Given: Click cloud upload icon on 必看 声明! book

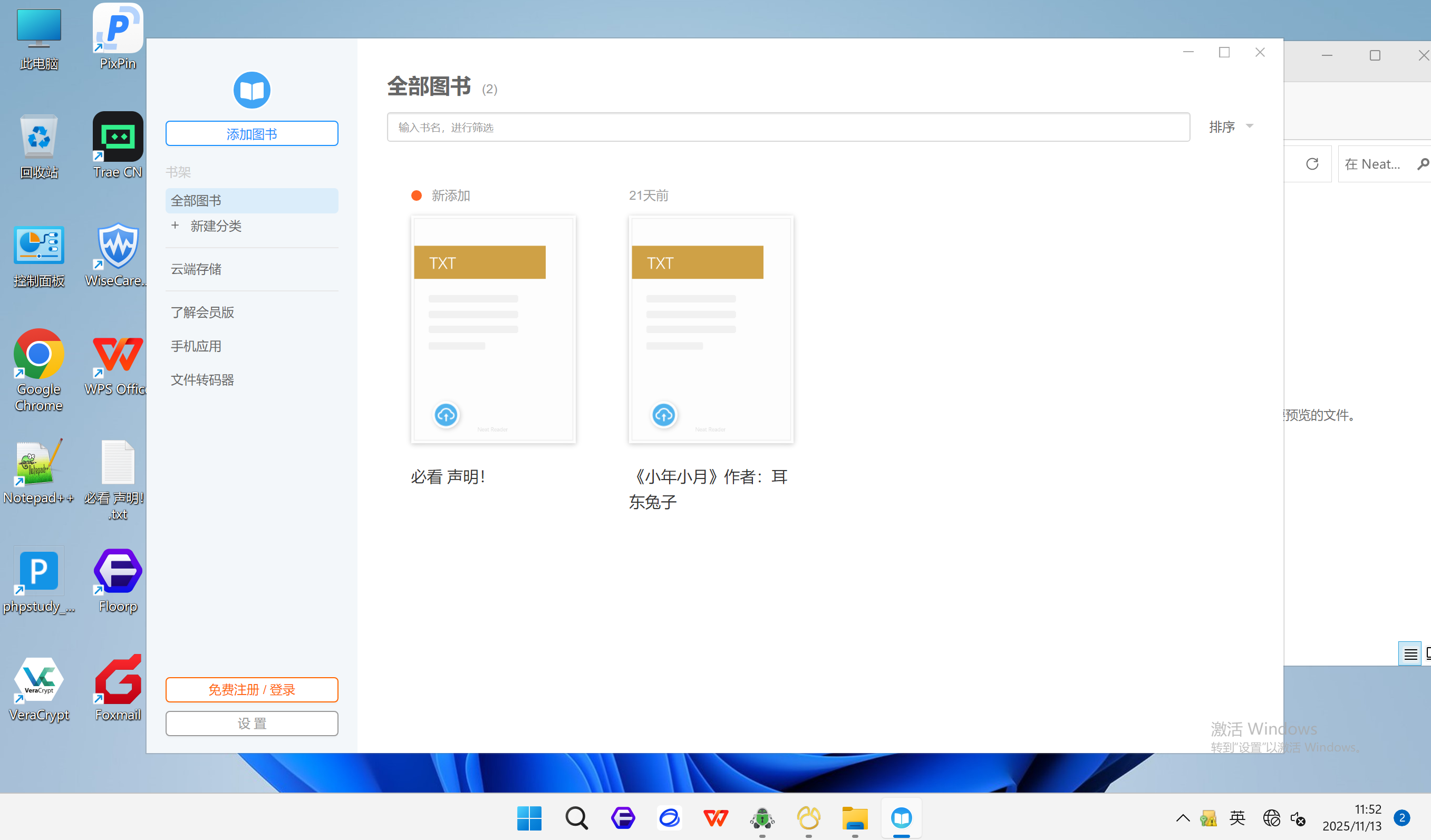Looking at the screenshot, I should point(446,415).
